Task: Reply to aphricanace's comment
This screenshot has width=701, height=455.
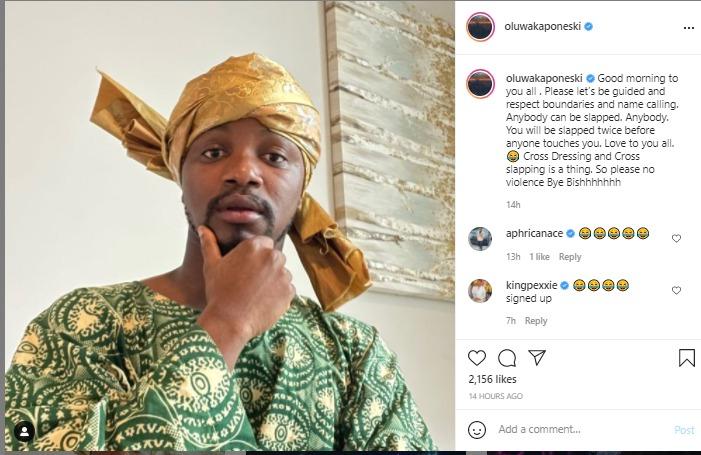Action: (570, 257)
